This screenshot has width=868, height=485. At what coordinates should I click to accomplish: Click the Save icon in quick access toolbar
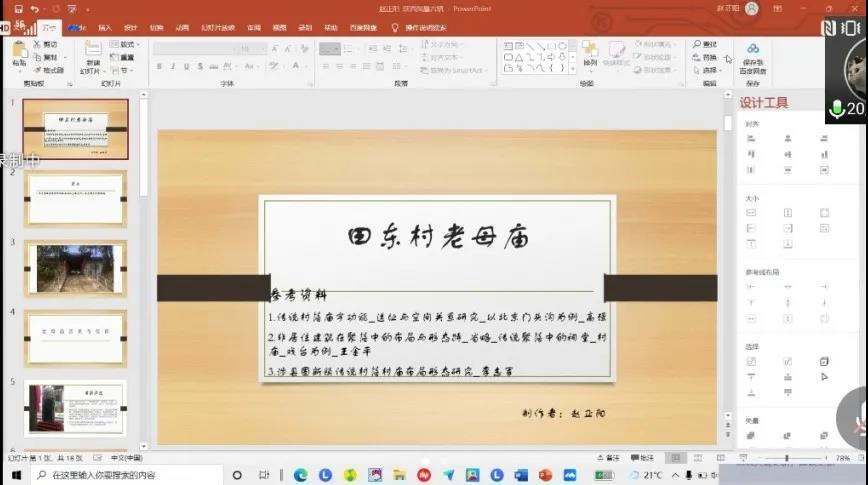click(20, 8)
